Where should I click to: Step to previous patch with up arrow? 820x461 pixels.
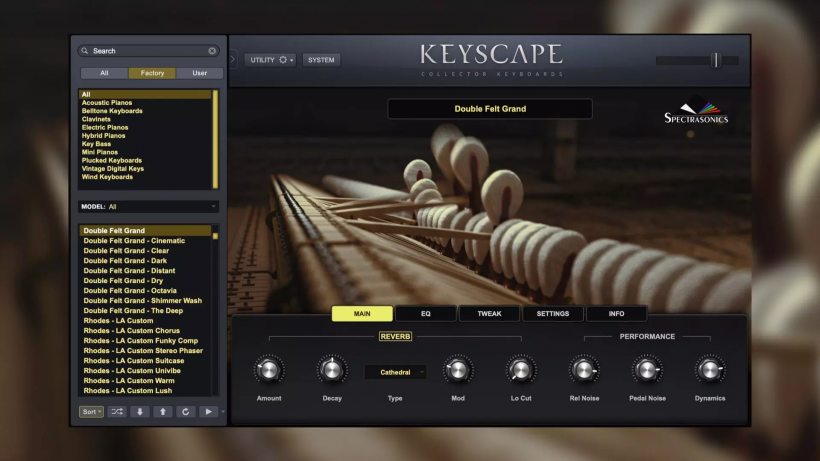tap(163, 411)
